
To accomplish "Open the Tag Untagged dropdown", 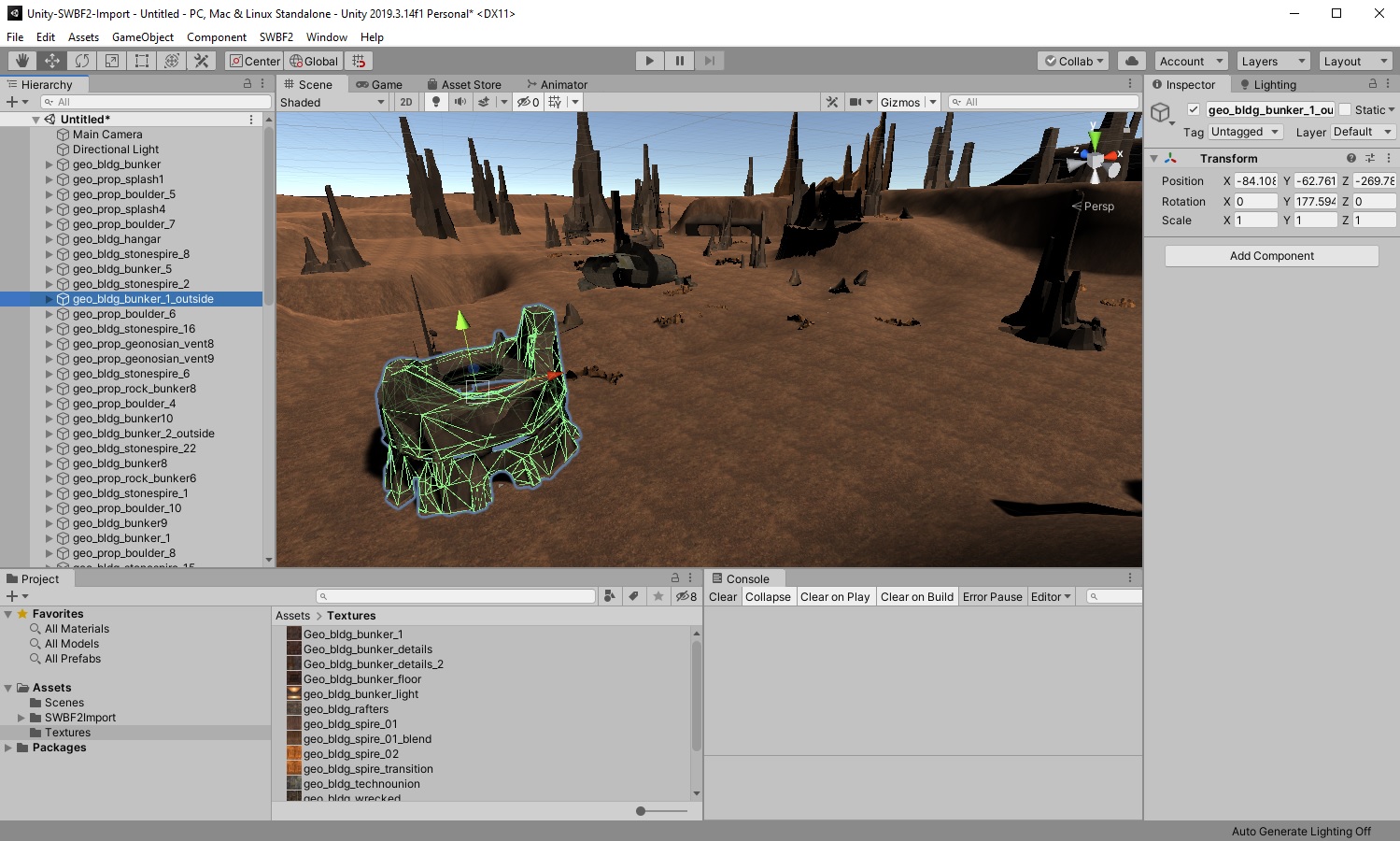I will 1246,132.
